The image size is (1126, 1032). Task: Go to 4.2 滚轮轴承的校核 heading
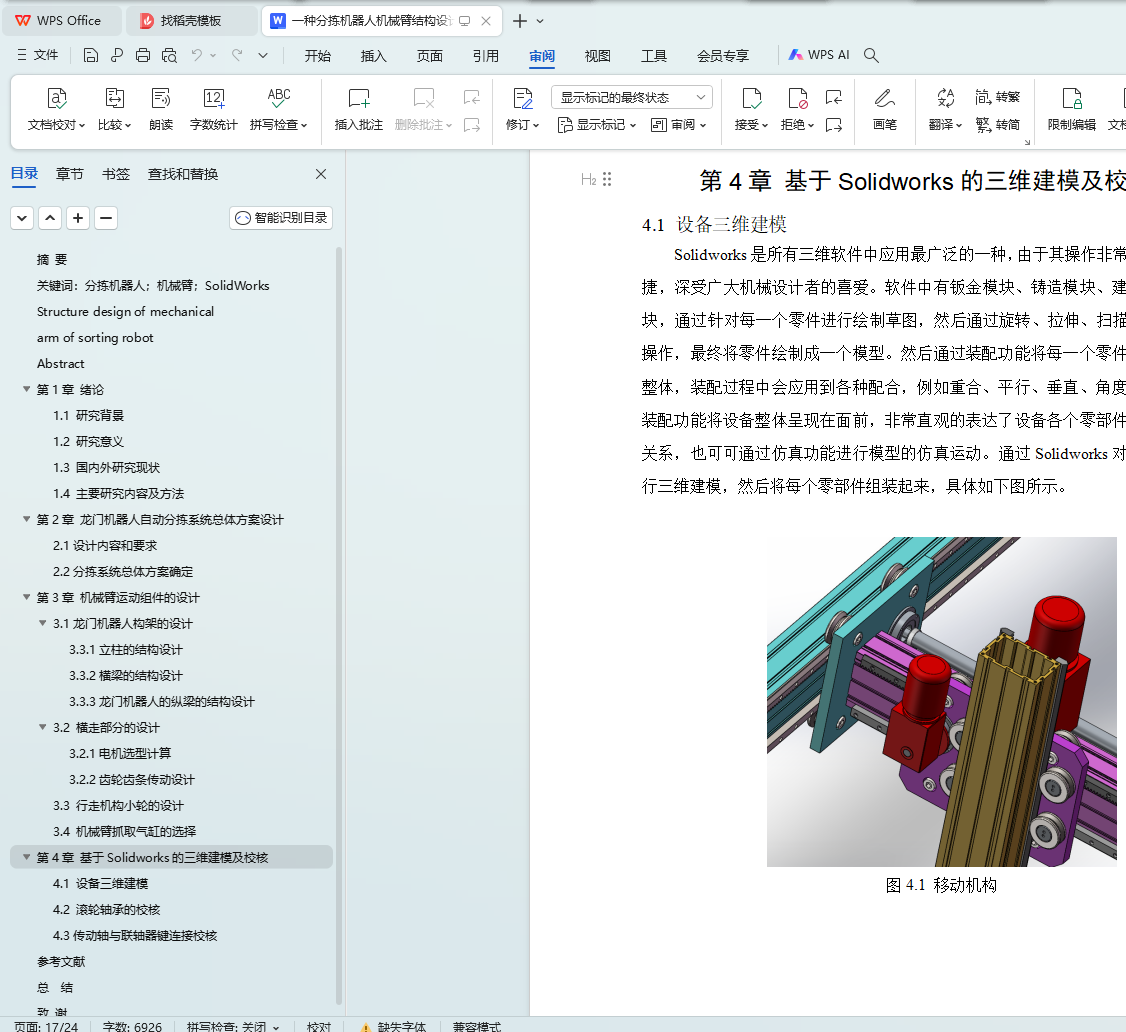(106, 909)
